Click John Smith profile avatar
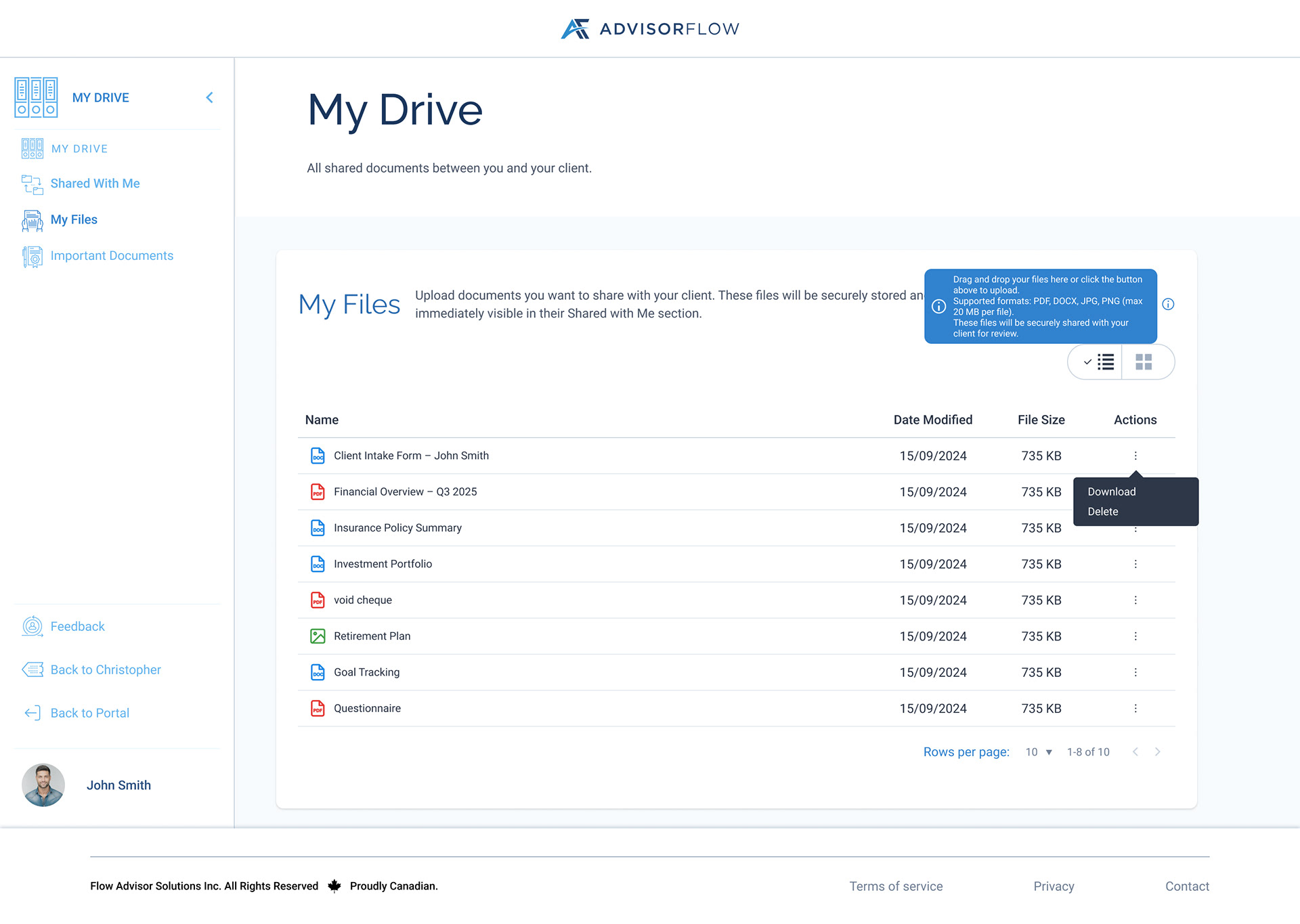 coord(43,785)
